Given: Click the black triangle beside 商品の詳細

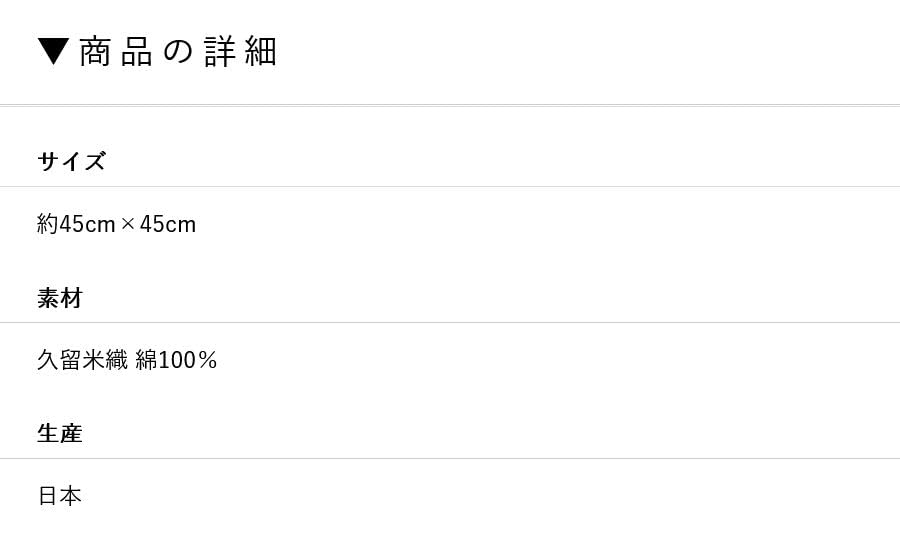Looking at the screenshot, I should [x=53, y=51].
